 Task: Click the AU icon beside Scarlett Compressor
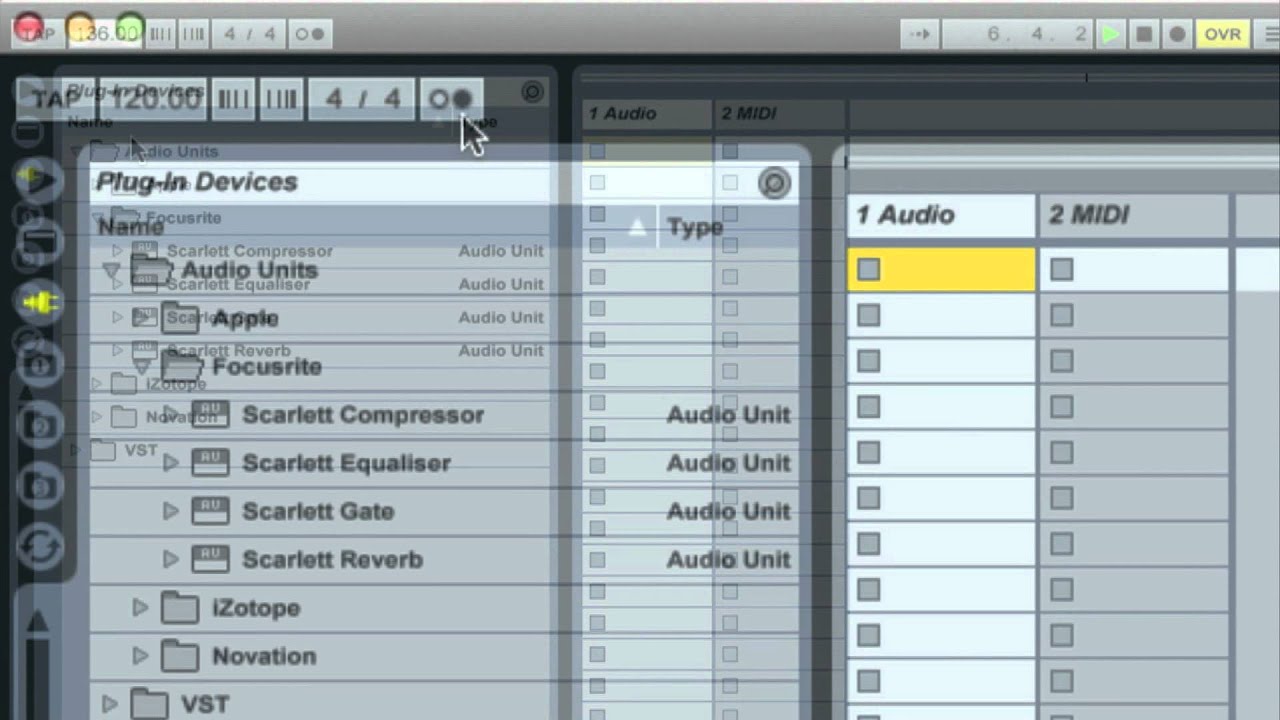point(210,414)
